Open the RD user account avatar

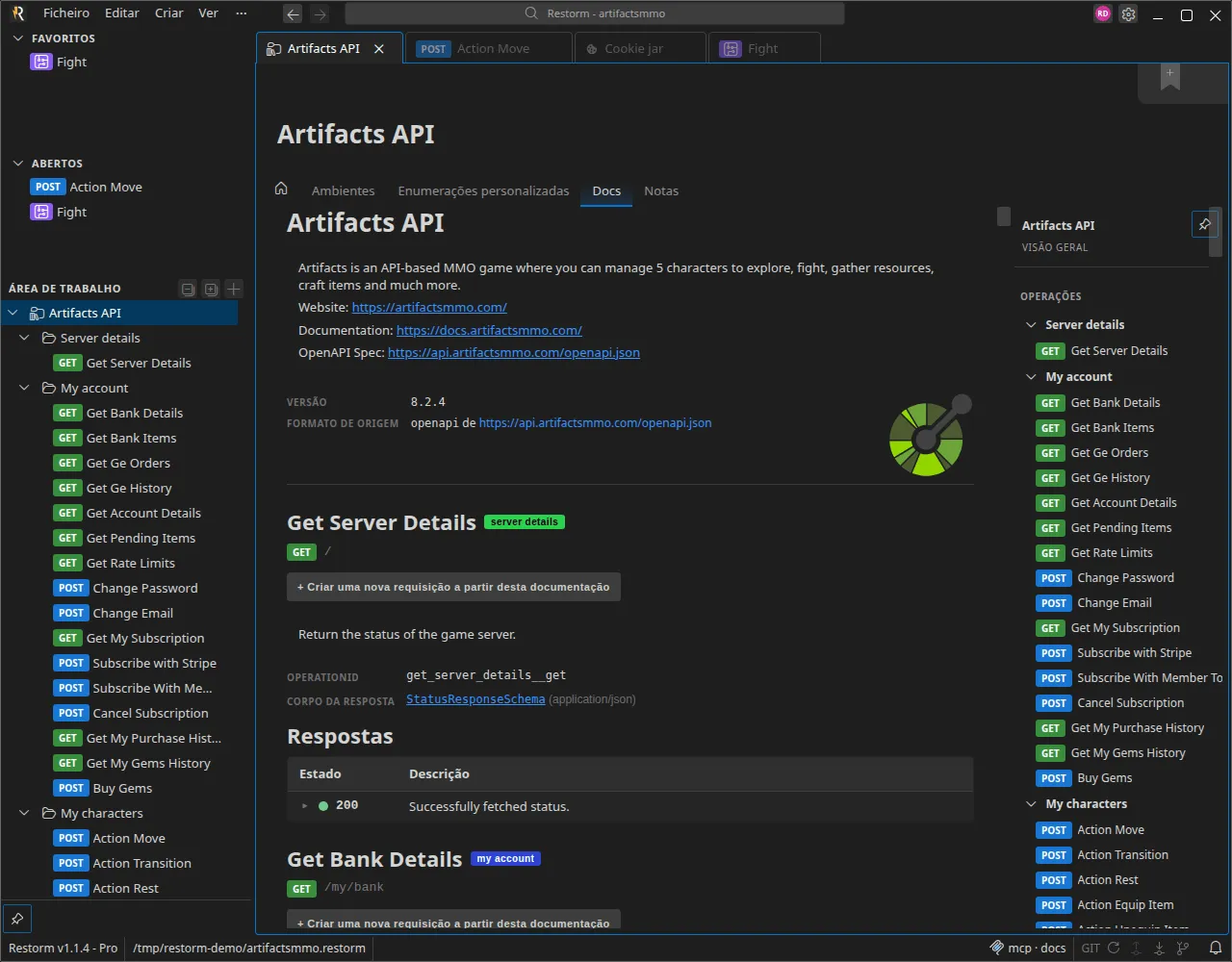1103,13
